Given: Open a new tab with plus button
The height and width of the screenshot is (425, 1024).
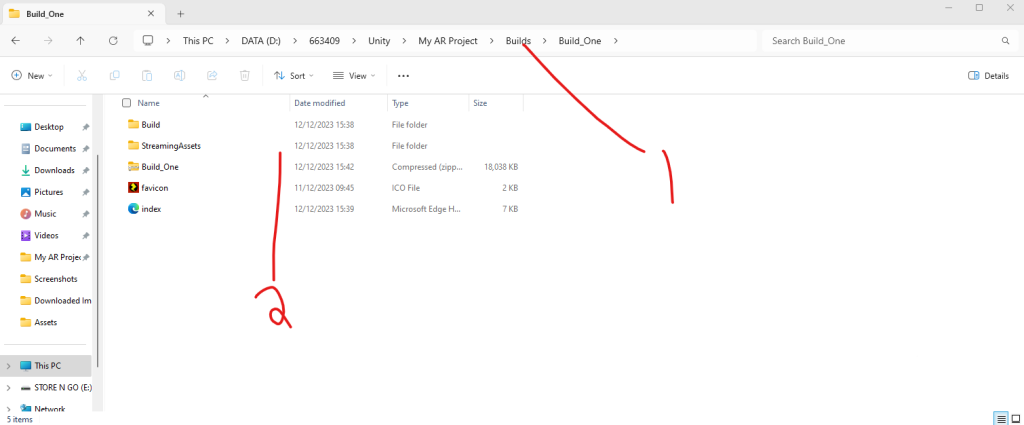Looking at the screenshot, I should 181,13.
